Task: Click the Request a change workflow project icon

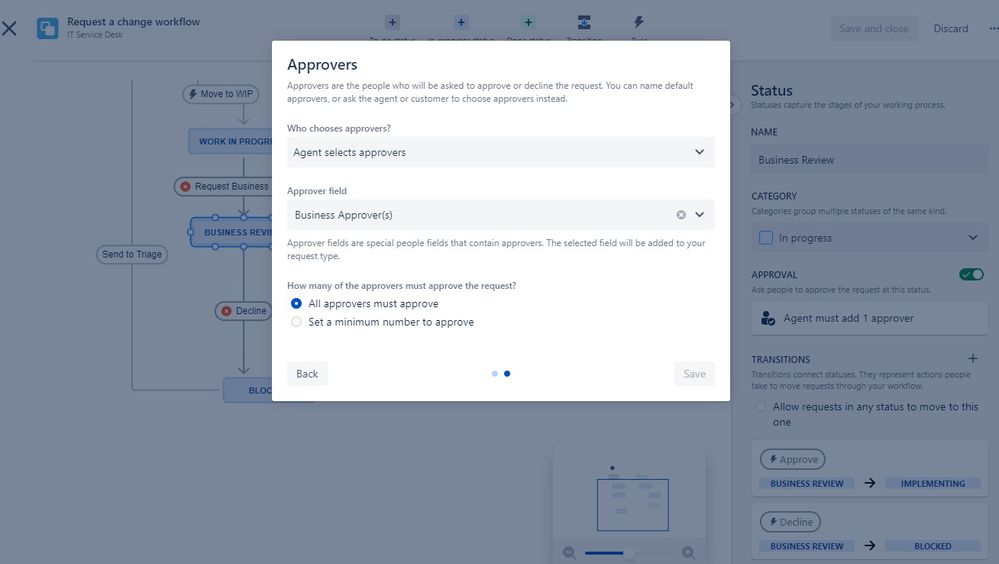Action: 48,28
